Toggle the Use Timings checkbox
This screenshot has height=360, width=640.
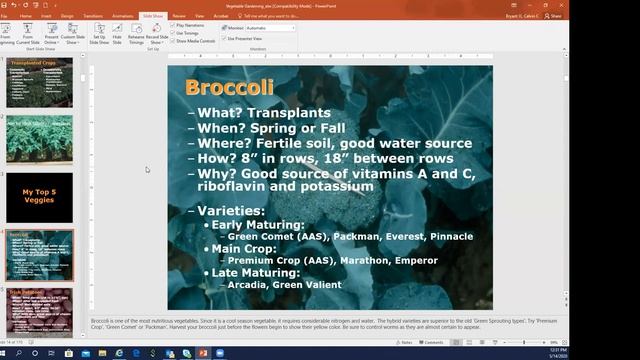[173, 33]
